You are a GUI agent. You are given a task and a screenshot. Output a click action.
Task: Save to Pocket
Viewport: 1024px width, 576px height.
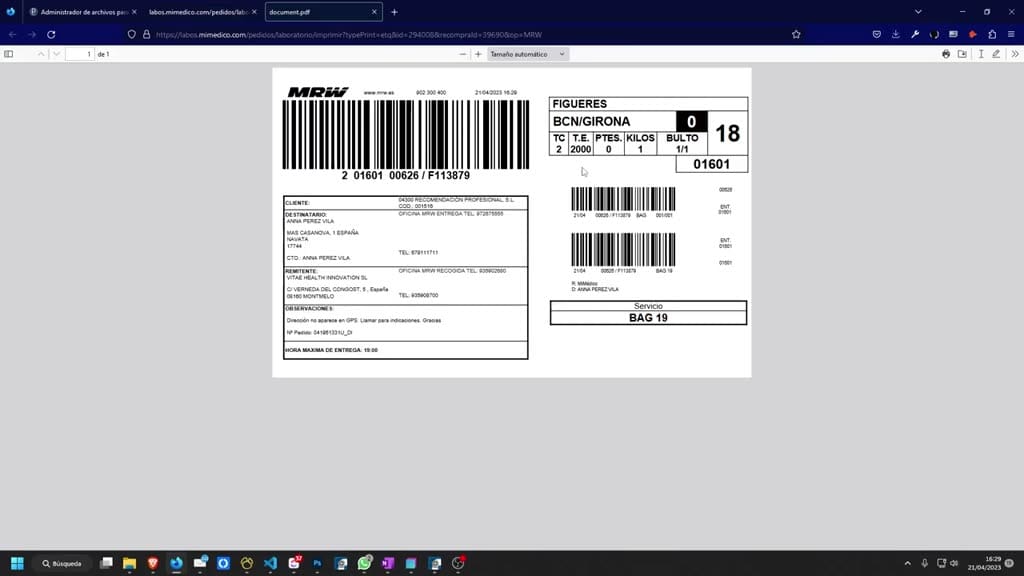876,35
